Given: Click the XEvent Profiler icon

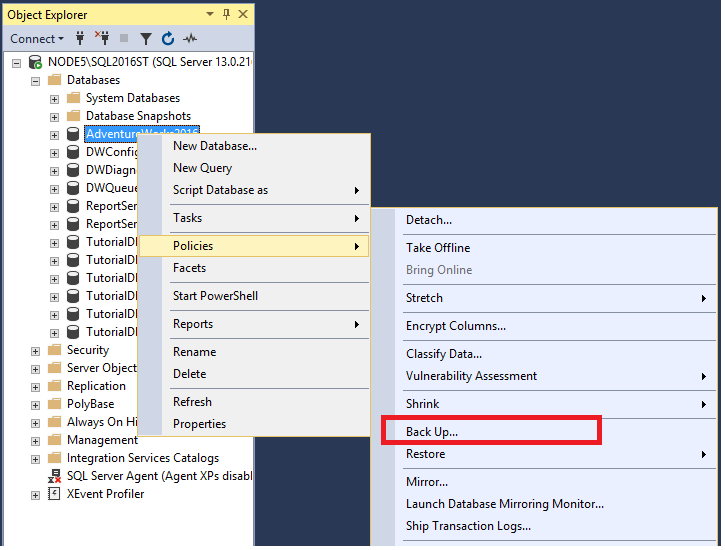Looking at the screenshot, I should [54, 495].
